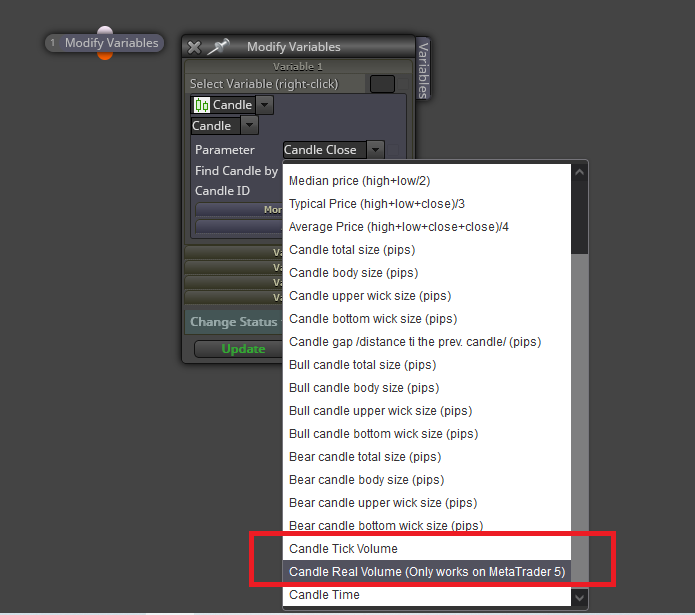Select Bull candle body size (pips)
The width and height of the screenshot is (695, 615).
427,388
